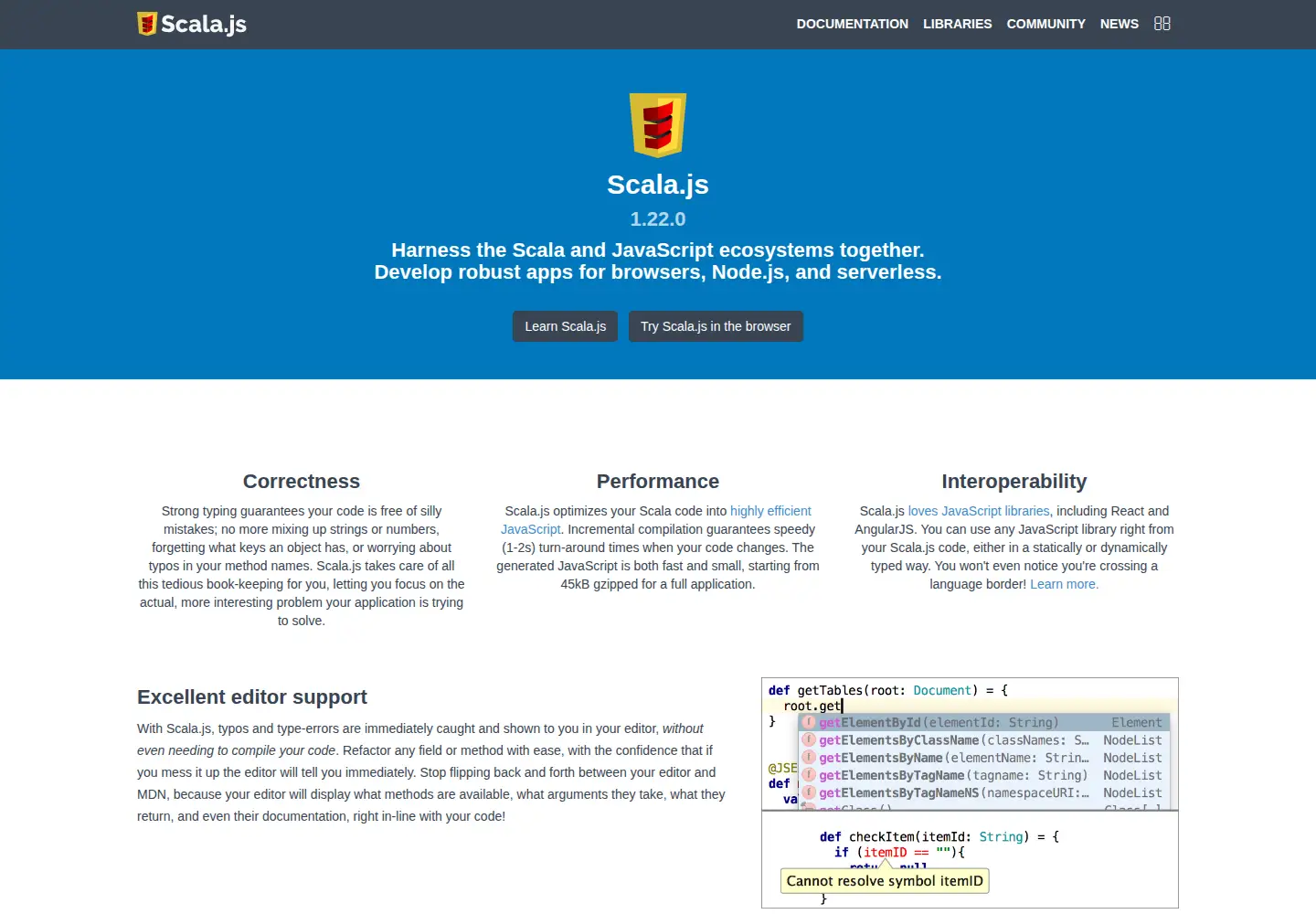
Task: Click the large Scala.js shield logo
Action: point(658,125)
